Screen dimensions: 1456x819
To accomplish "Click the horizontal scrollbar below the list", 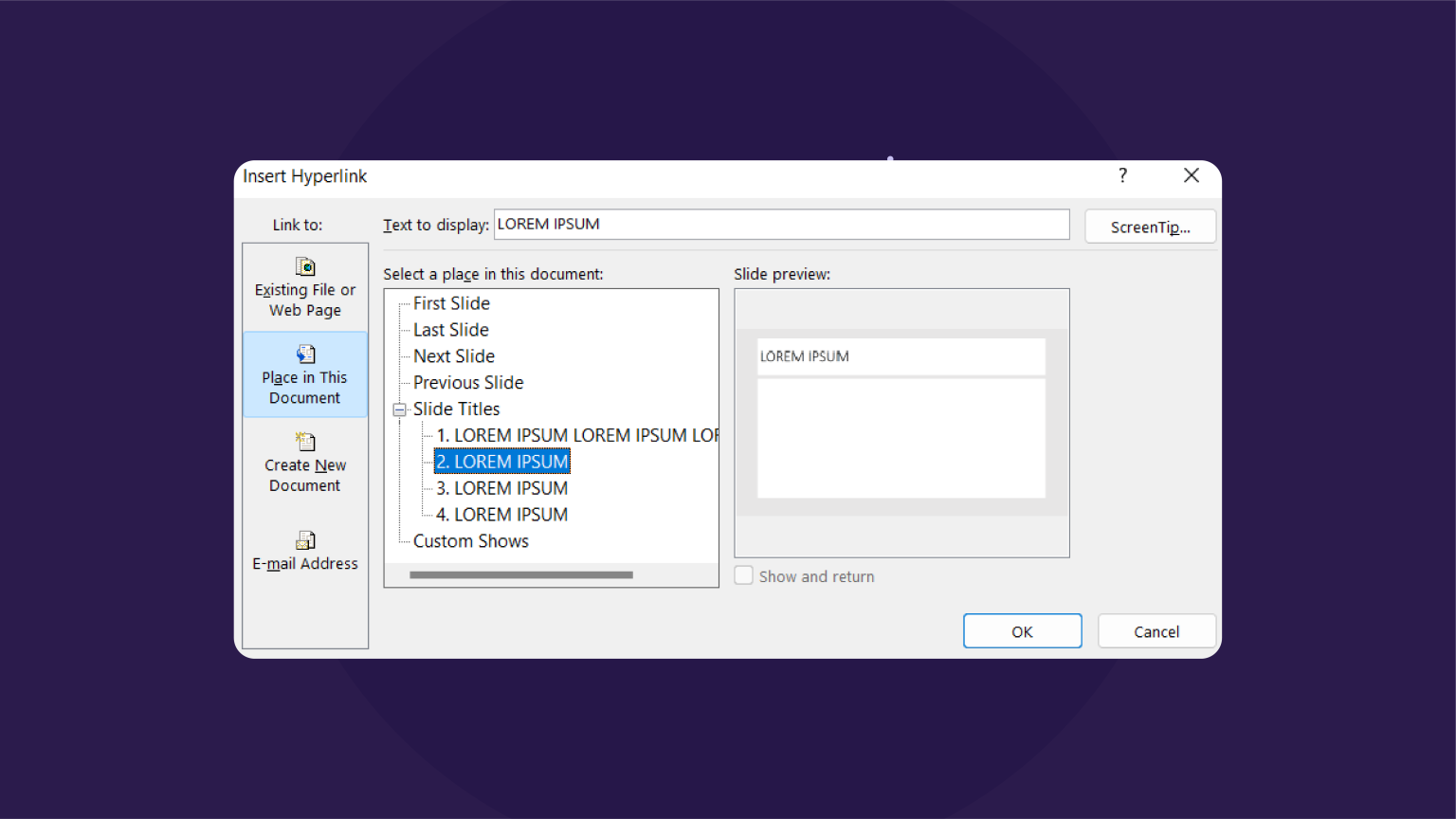I will pyautogui.click(x=521, y=574).
